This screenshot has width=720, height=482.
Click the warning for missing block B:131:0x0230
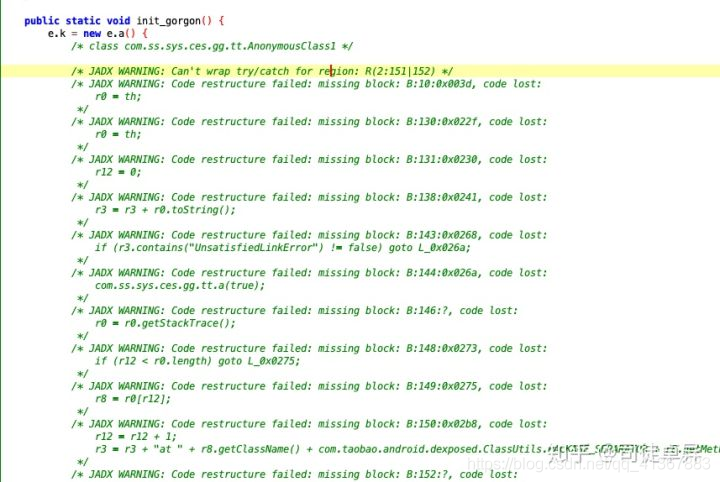[x=309, y=159]
